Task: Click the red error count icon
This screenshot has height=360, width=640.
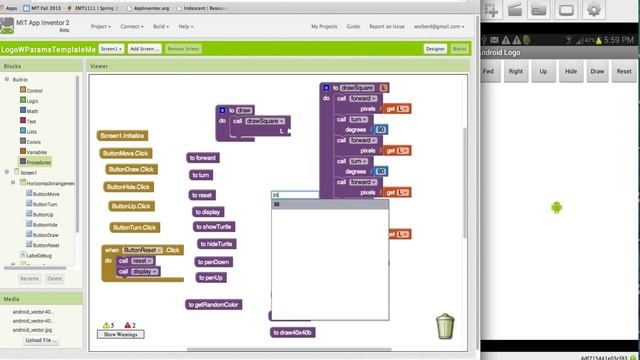Action: [x=127, y=325]
